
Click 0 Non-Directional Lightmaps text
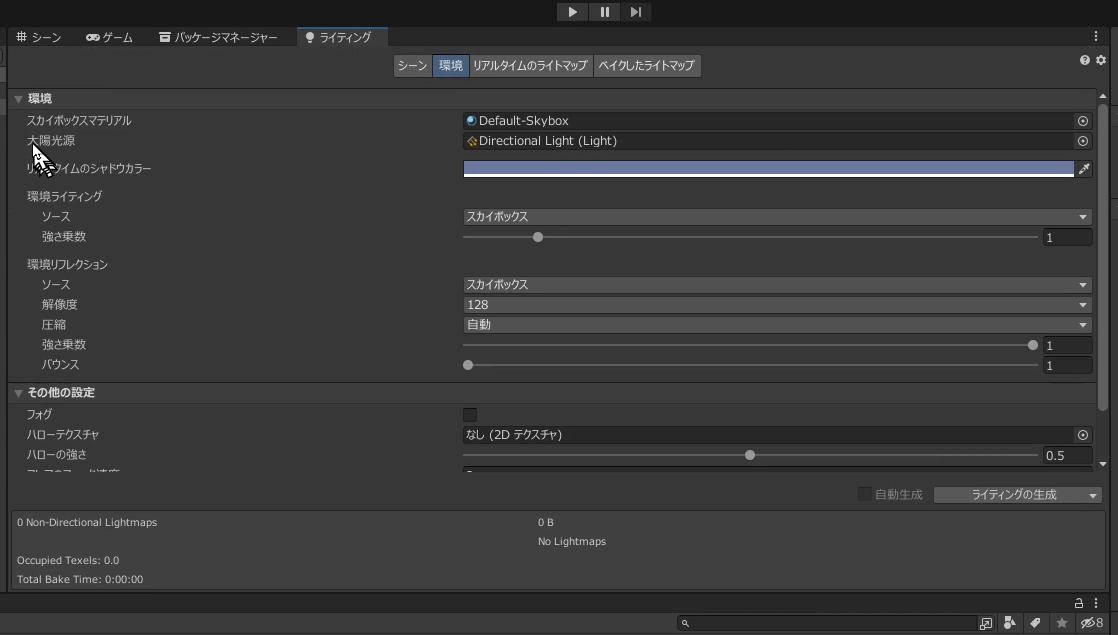(87, 522)
